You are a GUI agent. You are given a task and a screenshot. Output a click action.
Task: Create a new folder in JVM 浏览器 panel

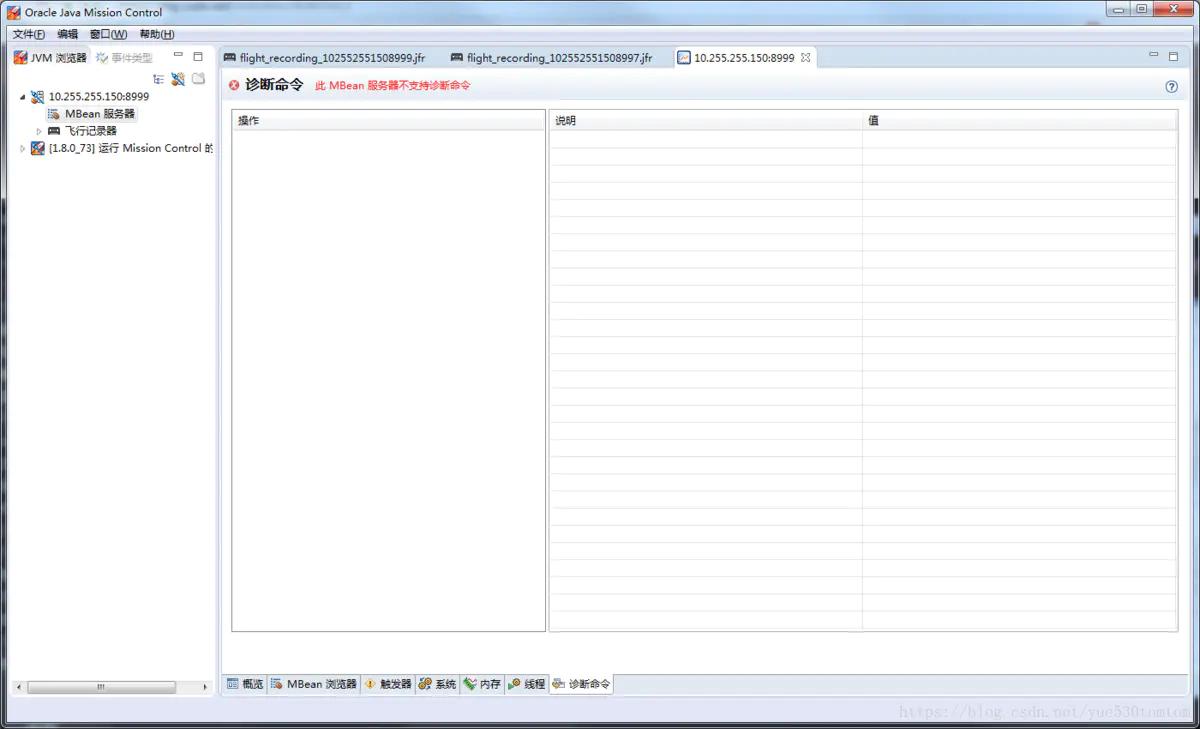pos(198,79)
